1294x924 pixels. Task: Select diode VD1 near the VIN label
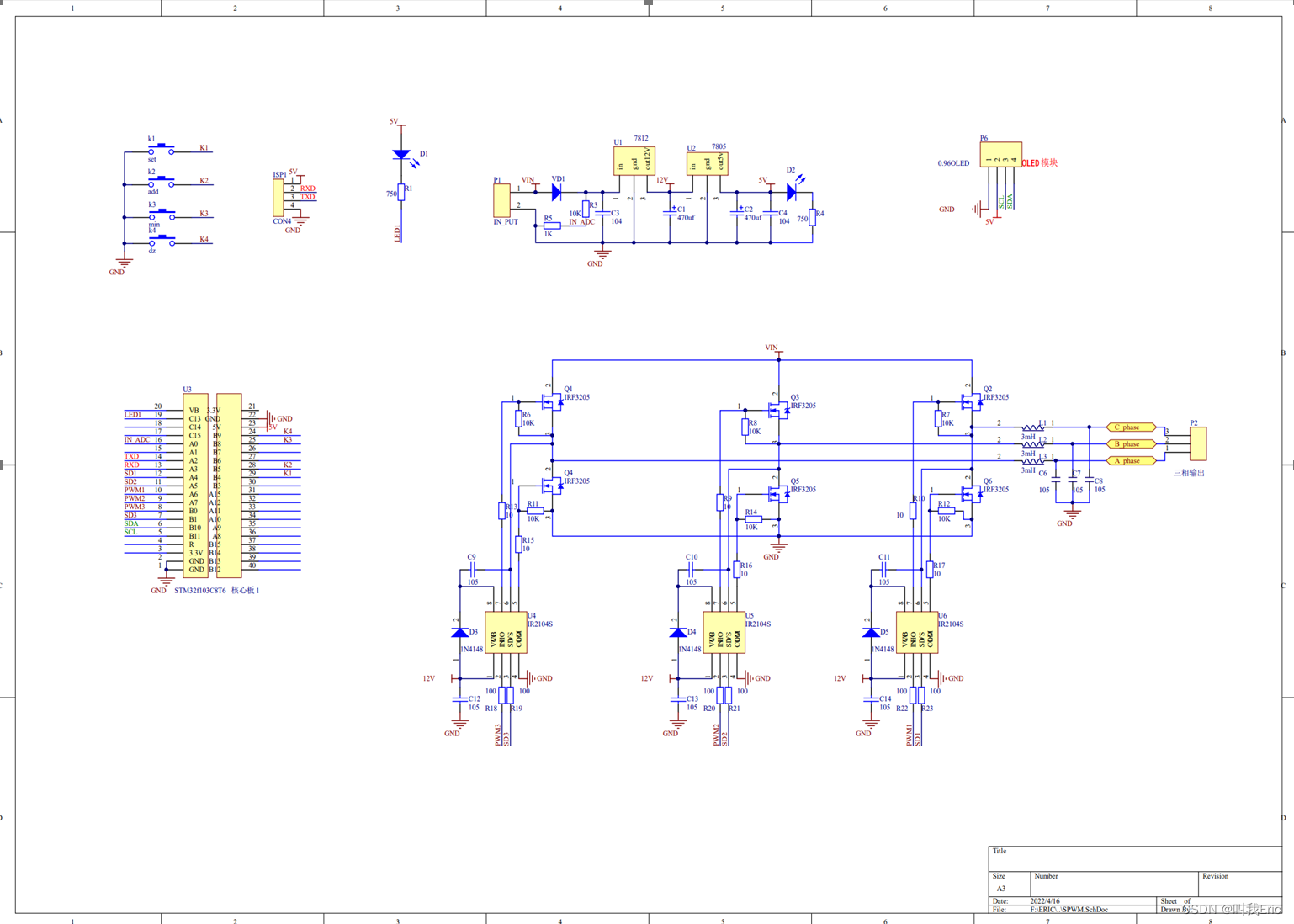coord(556,193)
